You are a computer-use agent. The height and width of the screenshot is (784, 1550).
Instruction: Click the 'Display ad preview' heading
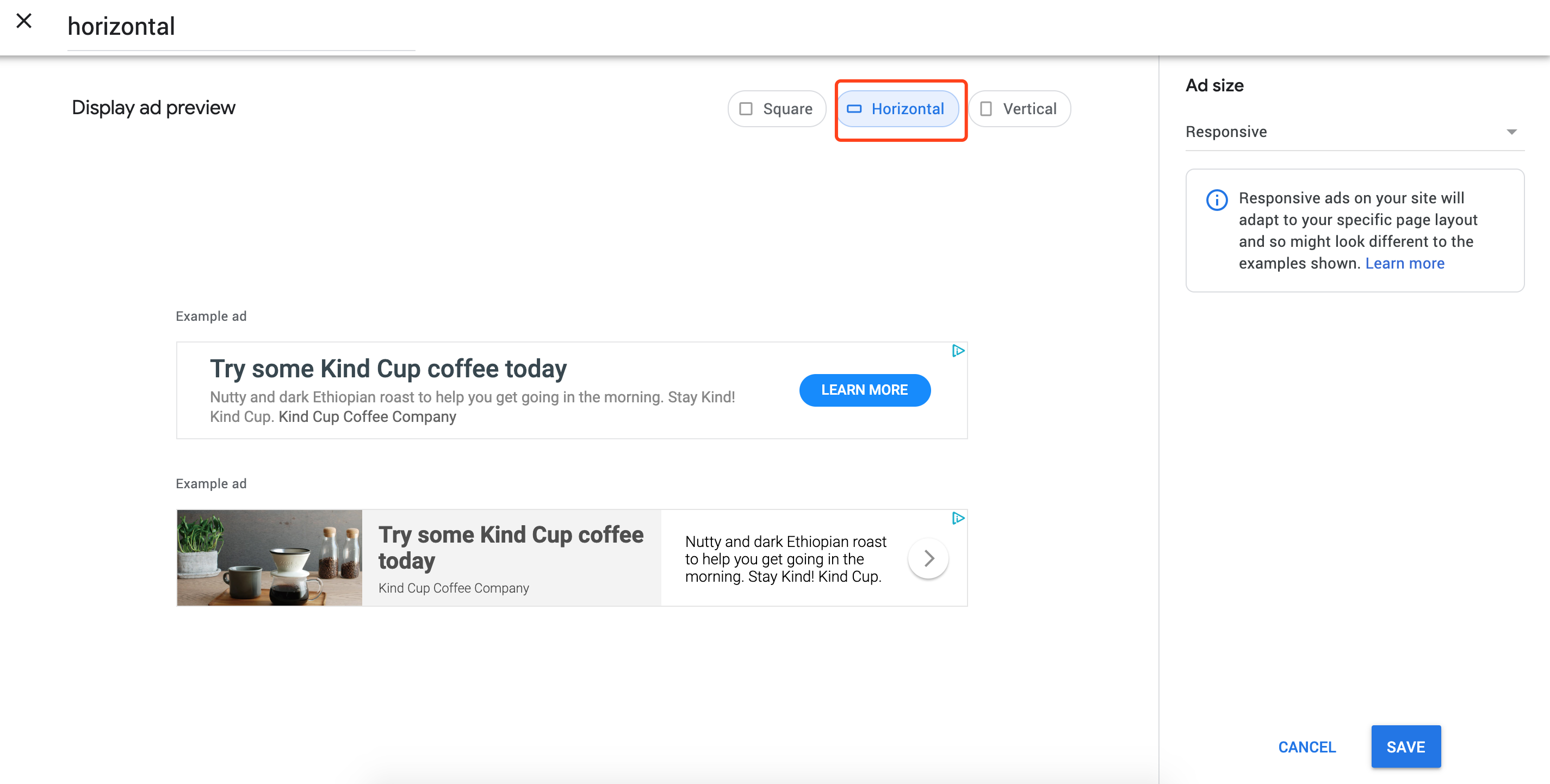(153, 108)
